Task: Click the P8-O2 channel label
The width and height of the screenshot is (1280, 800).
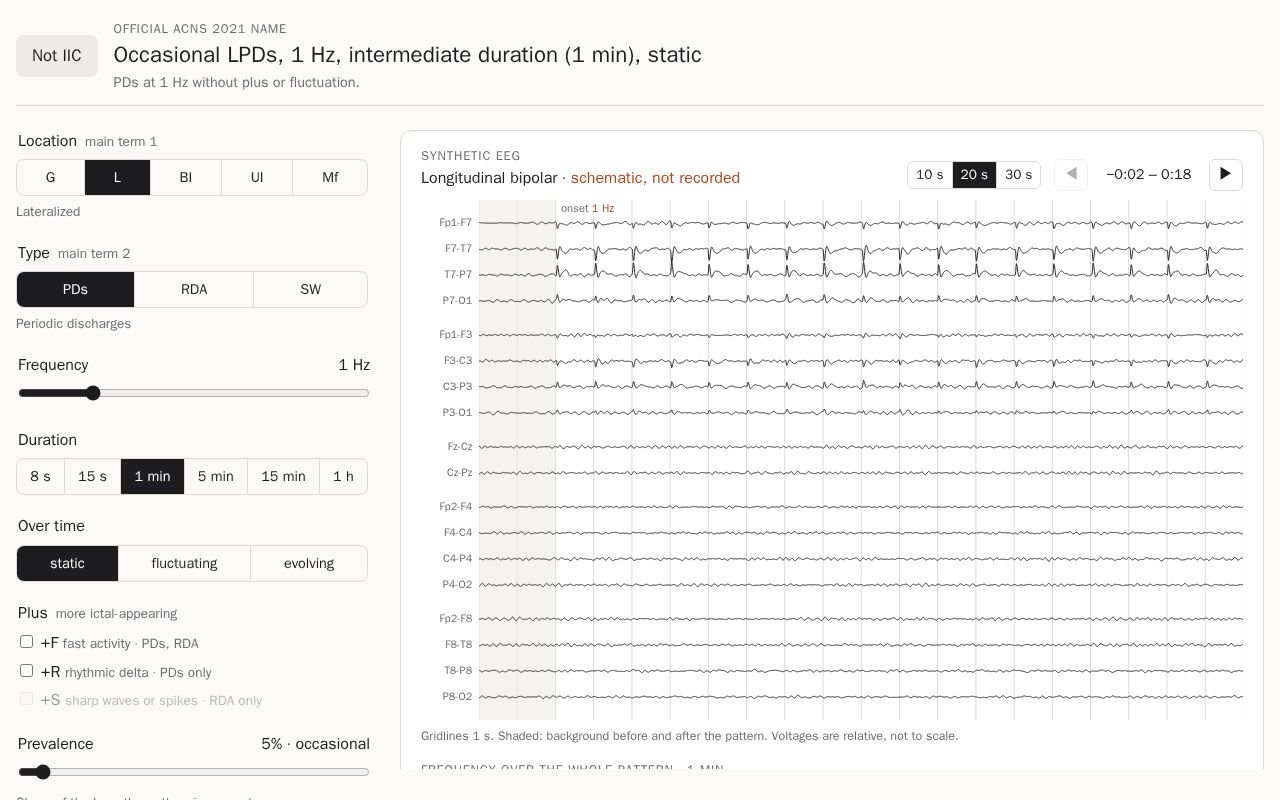Action: pos(457,697)
